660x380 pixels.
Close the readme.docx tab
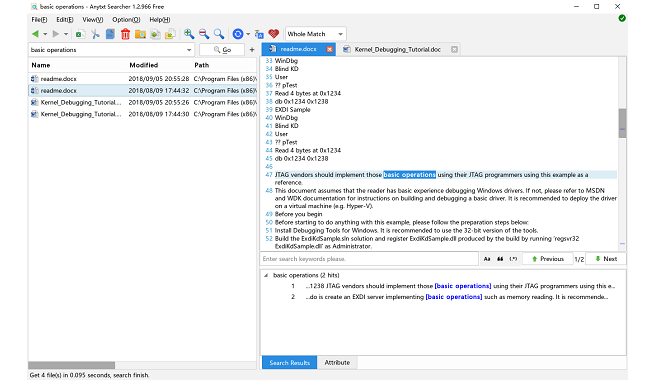tap(330, 49)
